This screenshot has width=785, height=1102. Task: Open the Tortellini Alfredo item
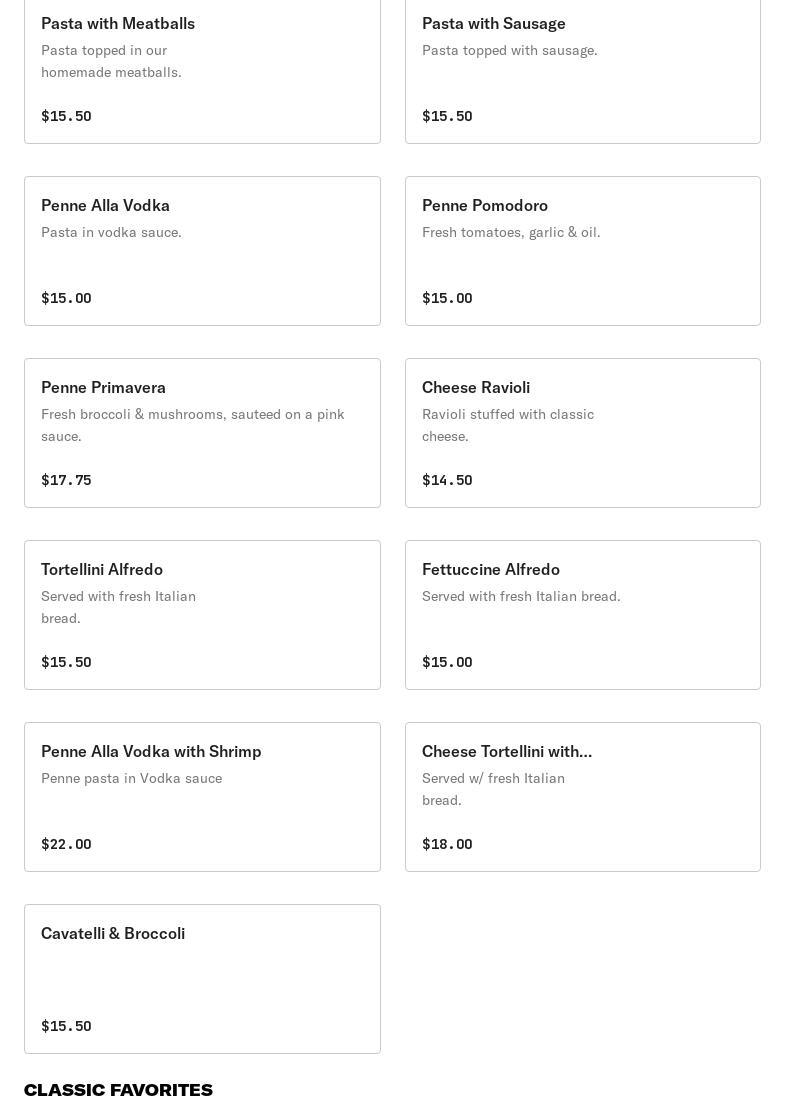click(x=202, y=615)
